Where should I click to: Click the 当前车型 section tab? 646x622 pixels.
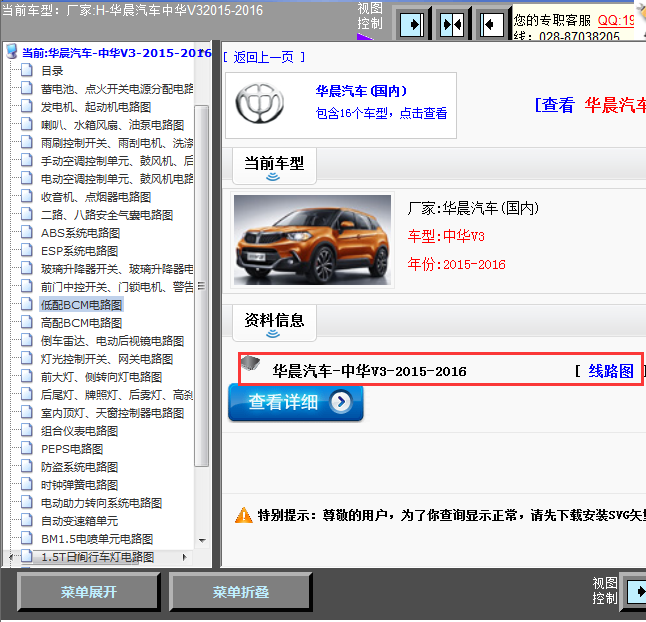[274, 166]
